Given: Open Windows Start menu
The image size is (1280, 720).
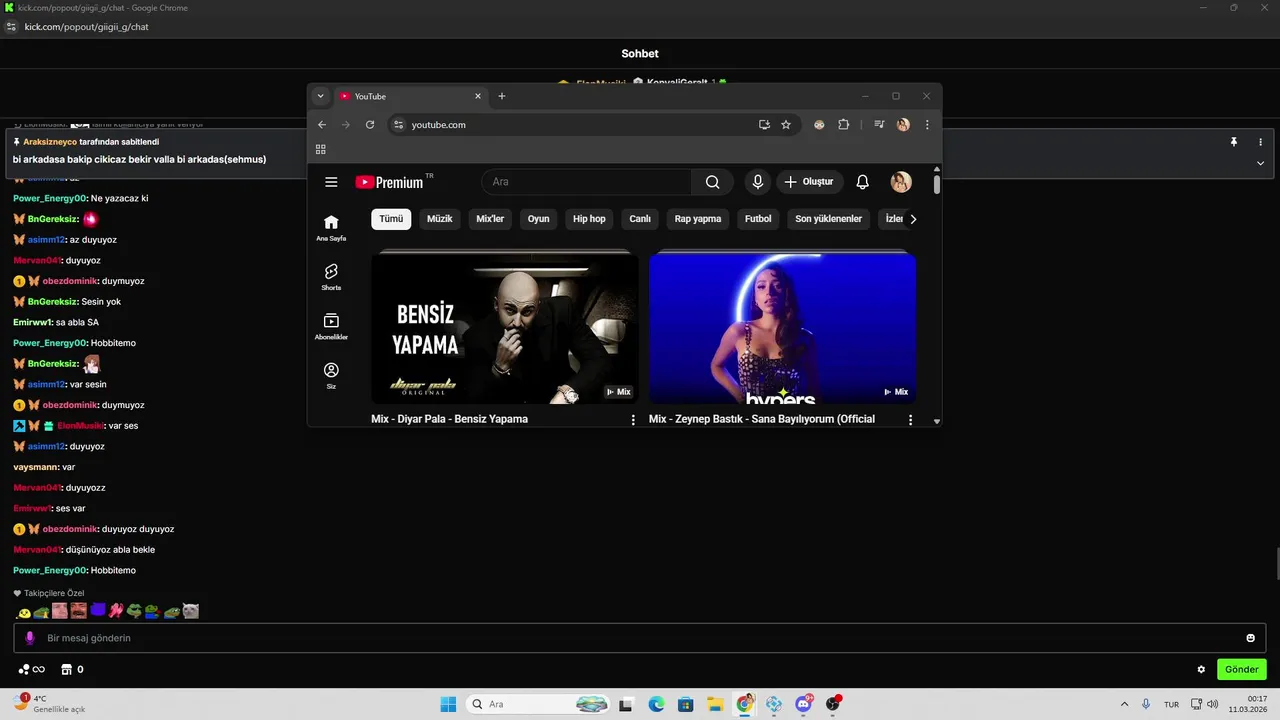Looking at the screenshot, I should (448, 704).
